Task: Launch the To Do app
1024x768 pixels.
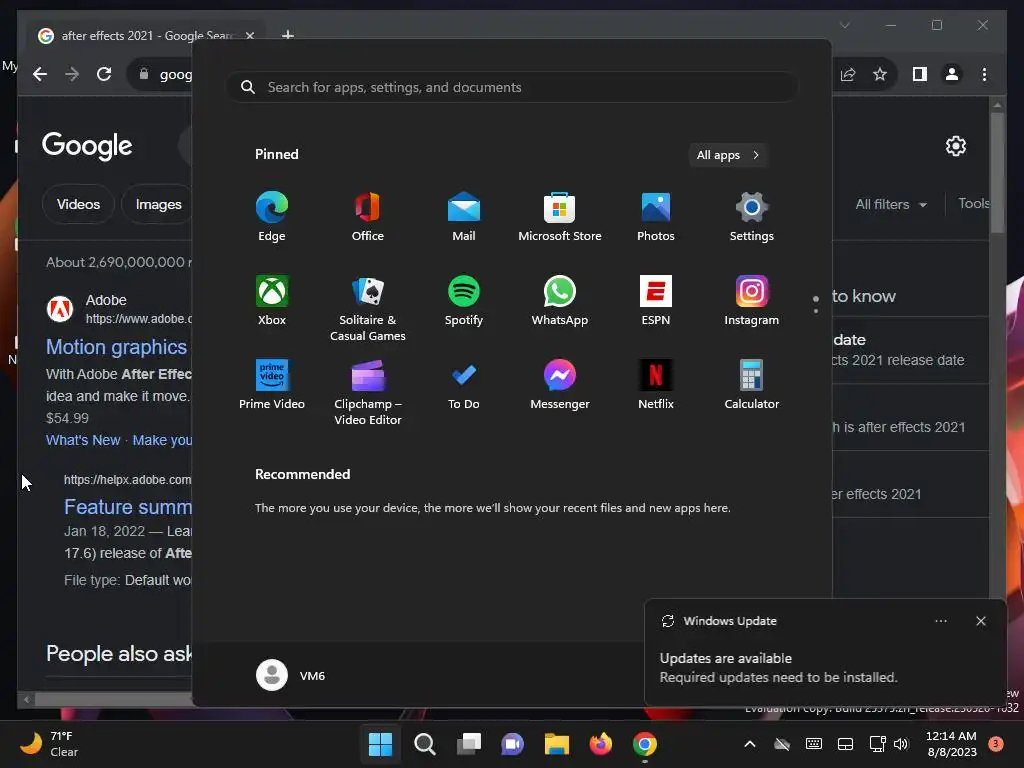Action: pos(464,385)
